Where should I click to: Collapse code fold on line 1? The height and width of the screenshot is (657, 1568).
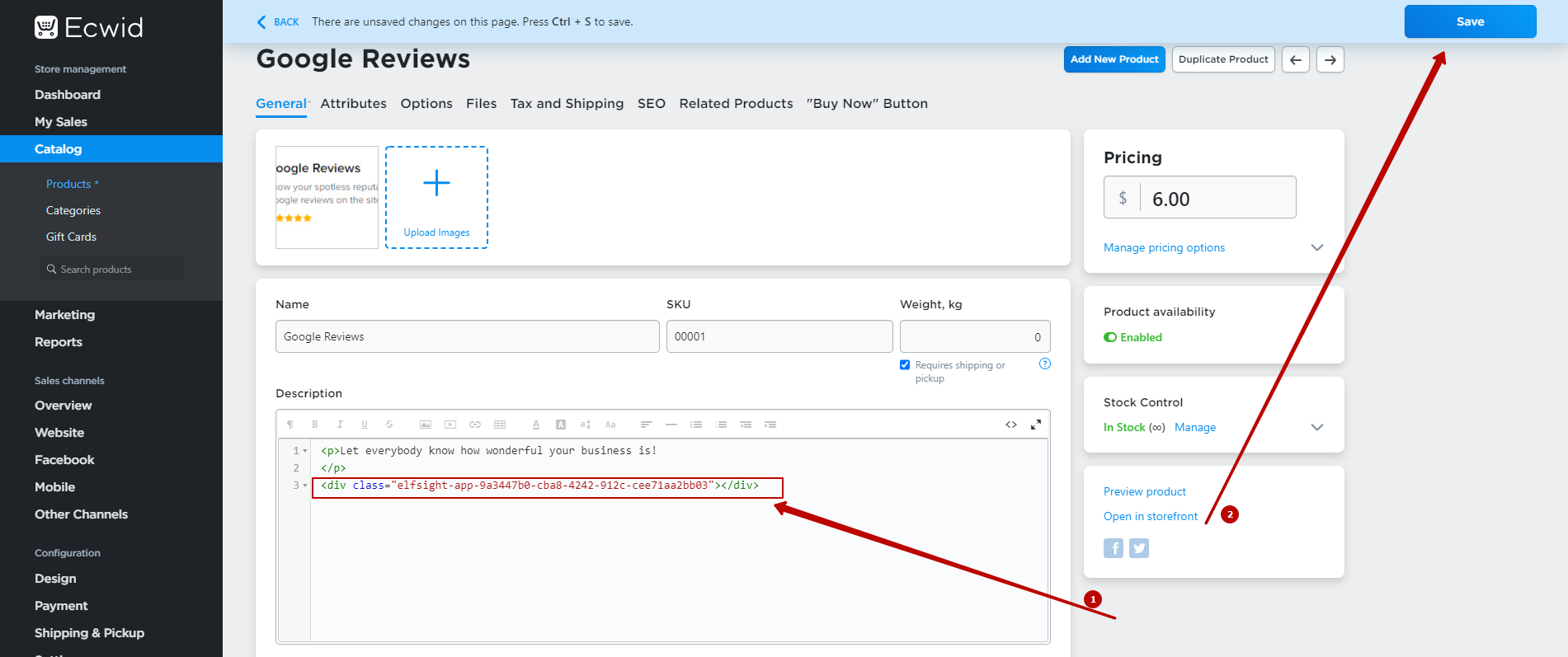point(305,451)
